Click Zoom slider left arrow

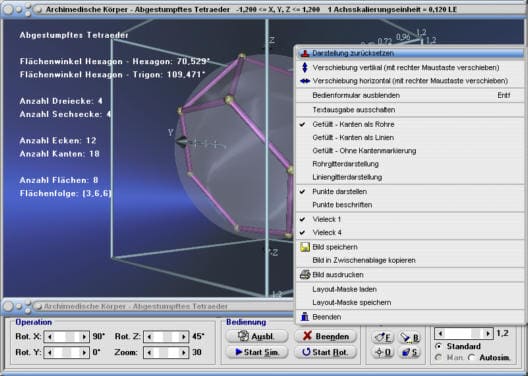coord(149,352)
